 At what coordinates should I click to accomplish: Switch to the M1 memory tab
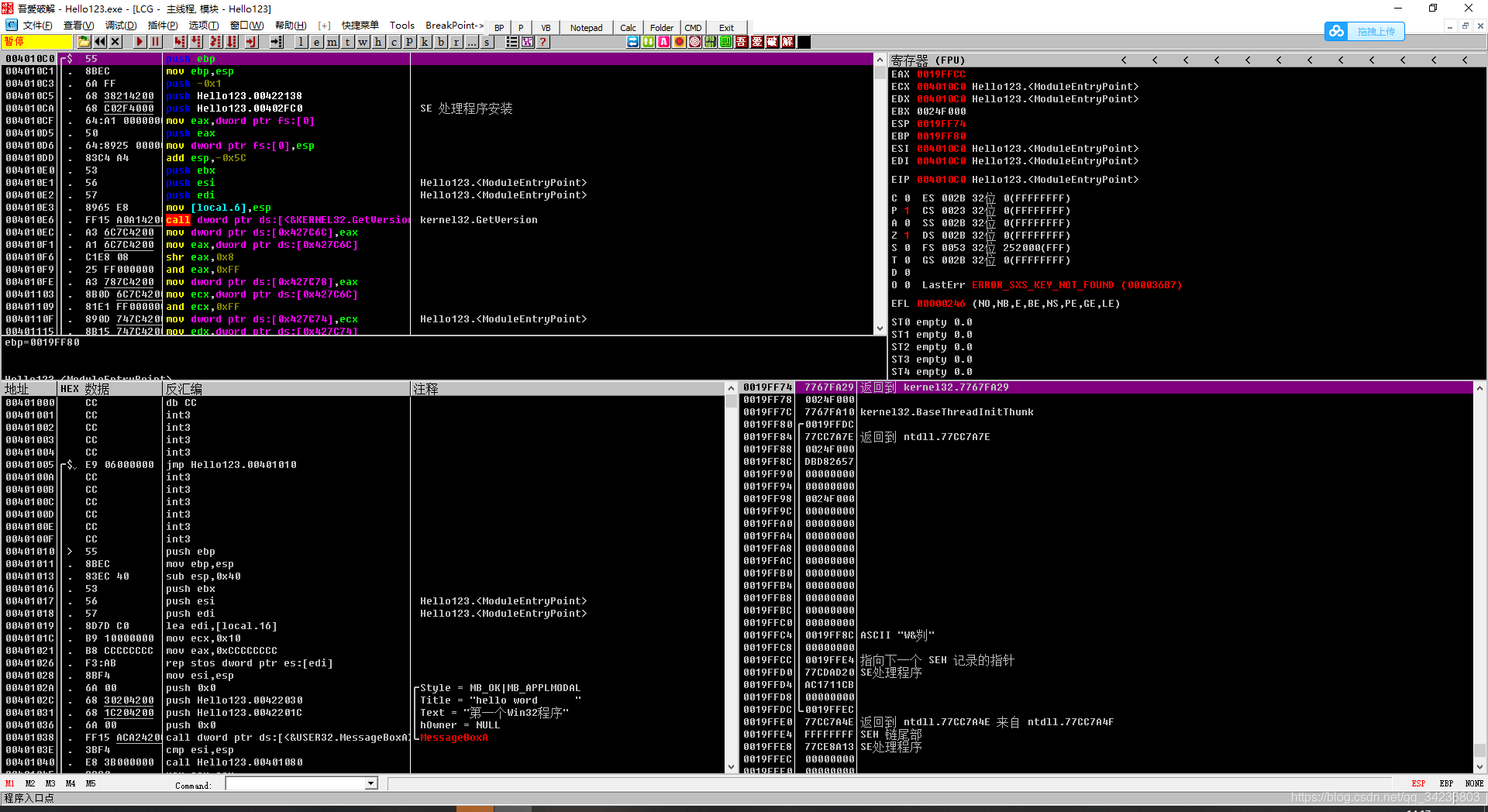click(x=10, y=783)
